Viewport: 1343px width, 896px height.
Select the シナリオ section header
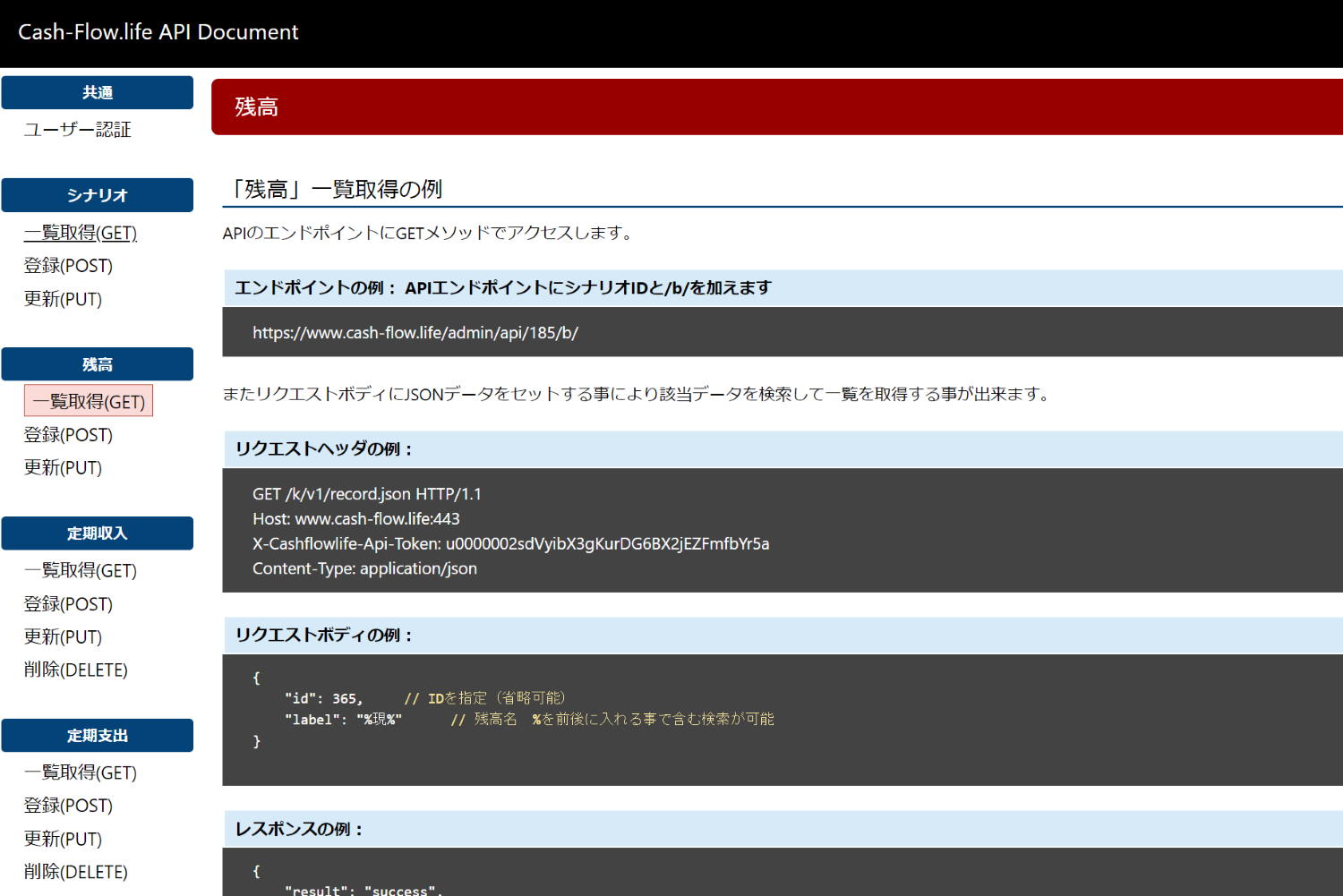[98, 195]
